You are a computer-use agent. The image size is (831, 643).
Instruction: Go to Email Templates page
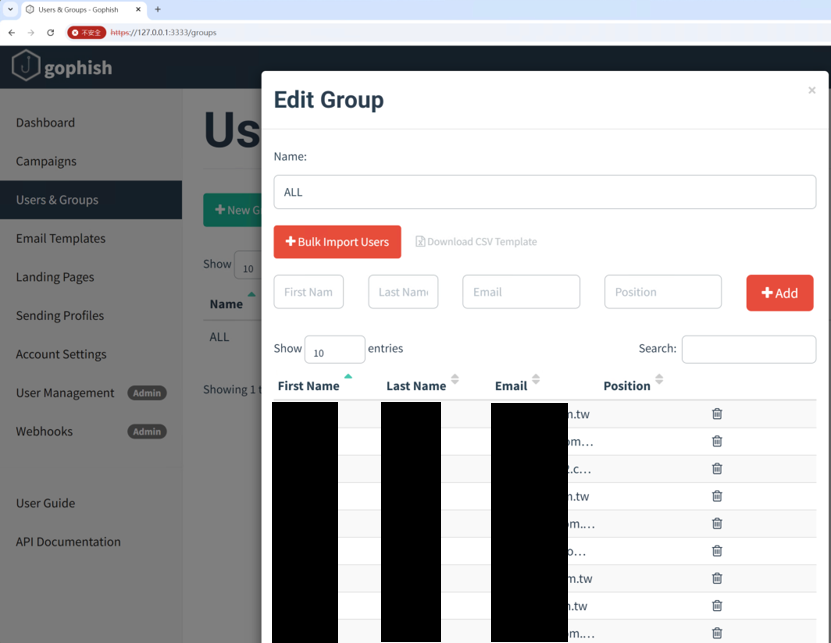[x=60, y=239]
